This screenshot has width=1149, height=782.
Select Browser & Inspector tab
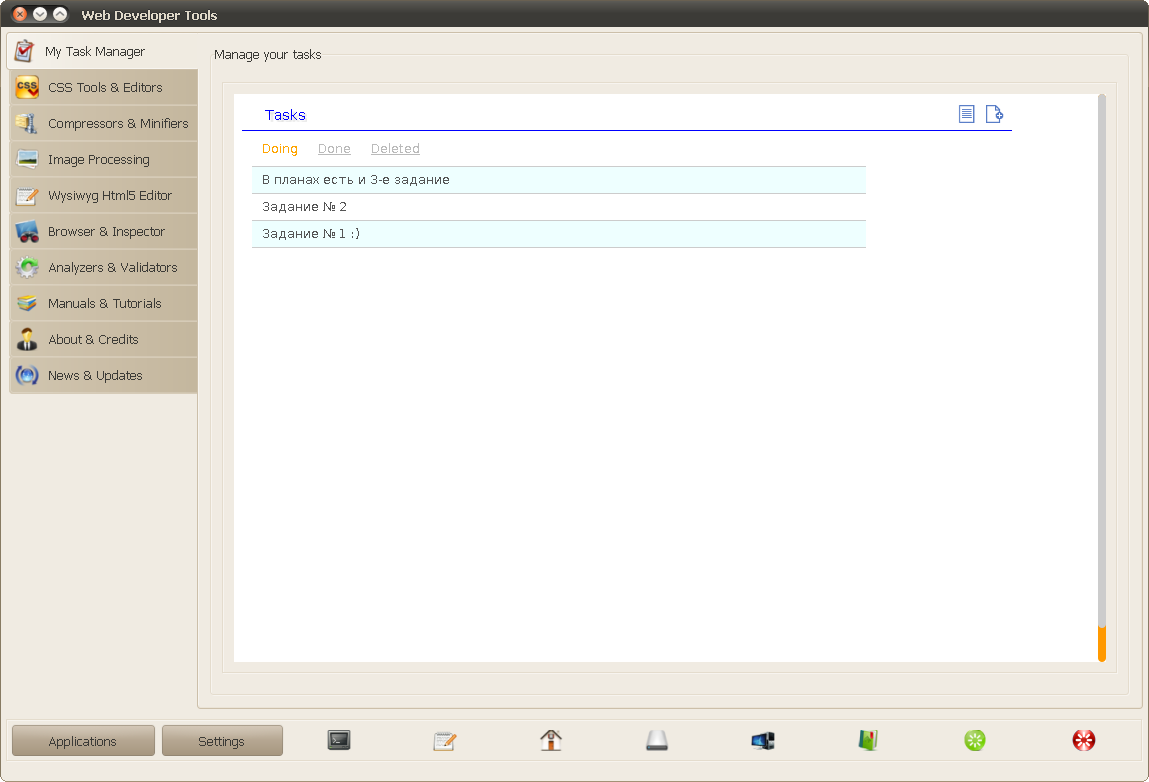(103, 231)
